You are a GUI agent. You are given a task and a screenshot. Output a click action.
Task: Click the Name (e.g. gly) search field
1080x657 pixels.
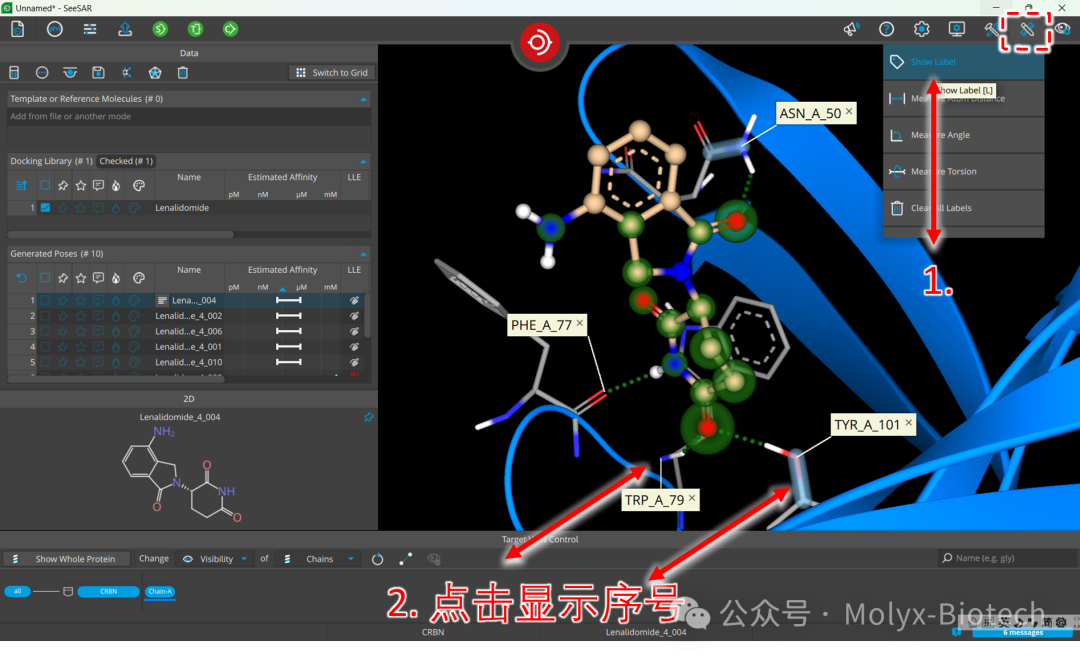(1008, 559)
